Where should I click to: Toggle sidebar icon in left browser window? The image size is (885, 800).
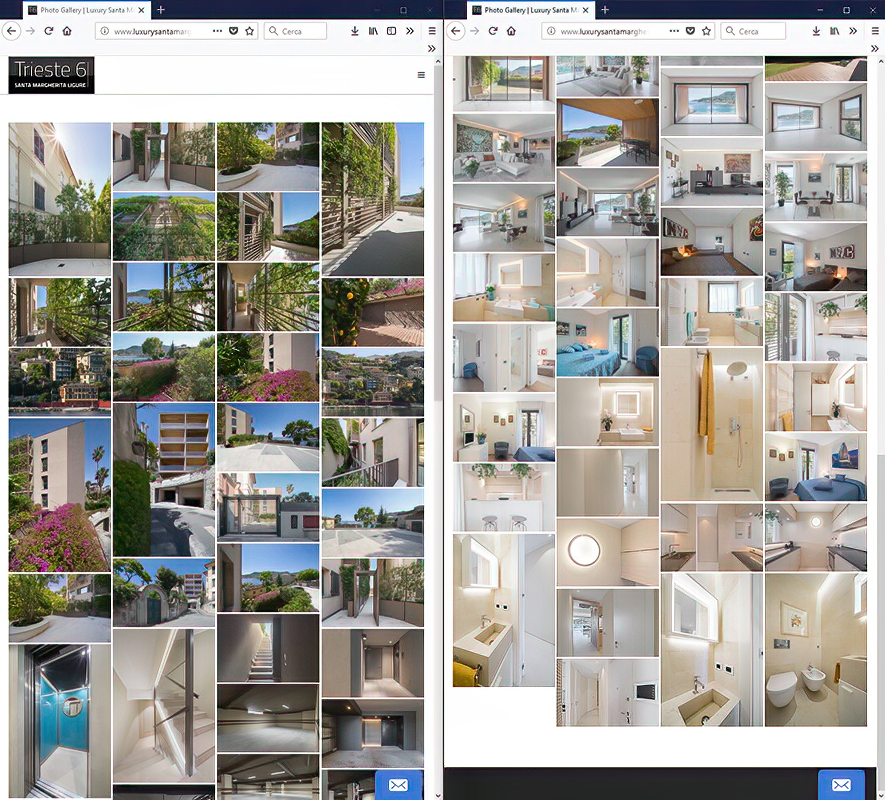(391, 31)
